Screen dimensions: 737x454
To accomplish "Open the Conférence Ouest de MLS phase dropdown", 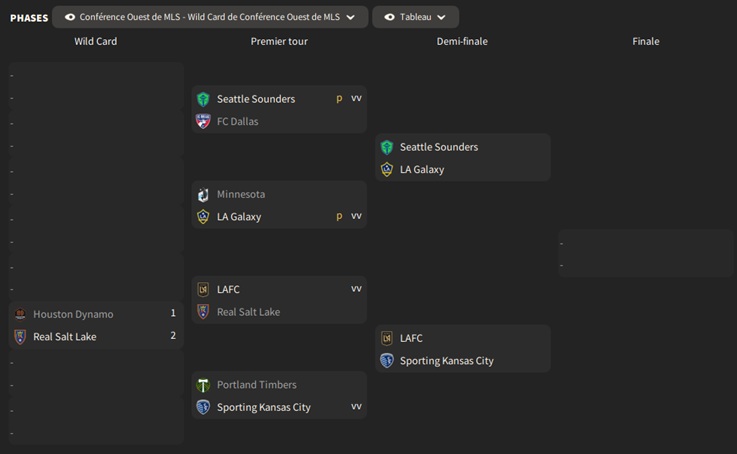I will (210, 17).
